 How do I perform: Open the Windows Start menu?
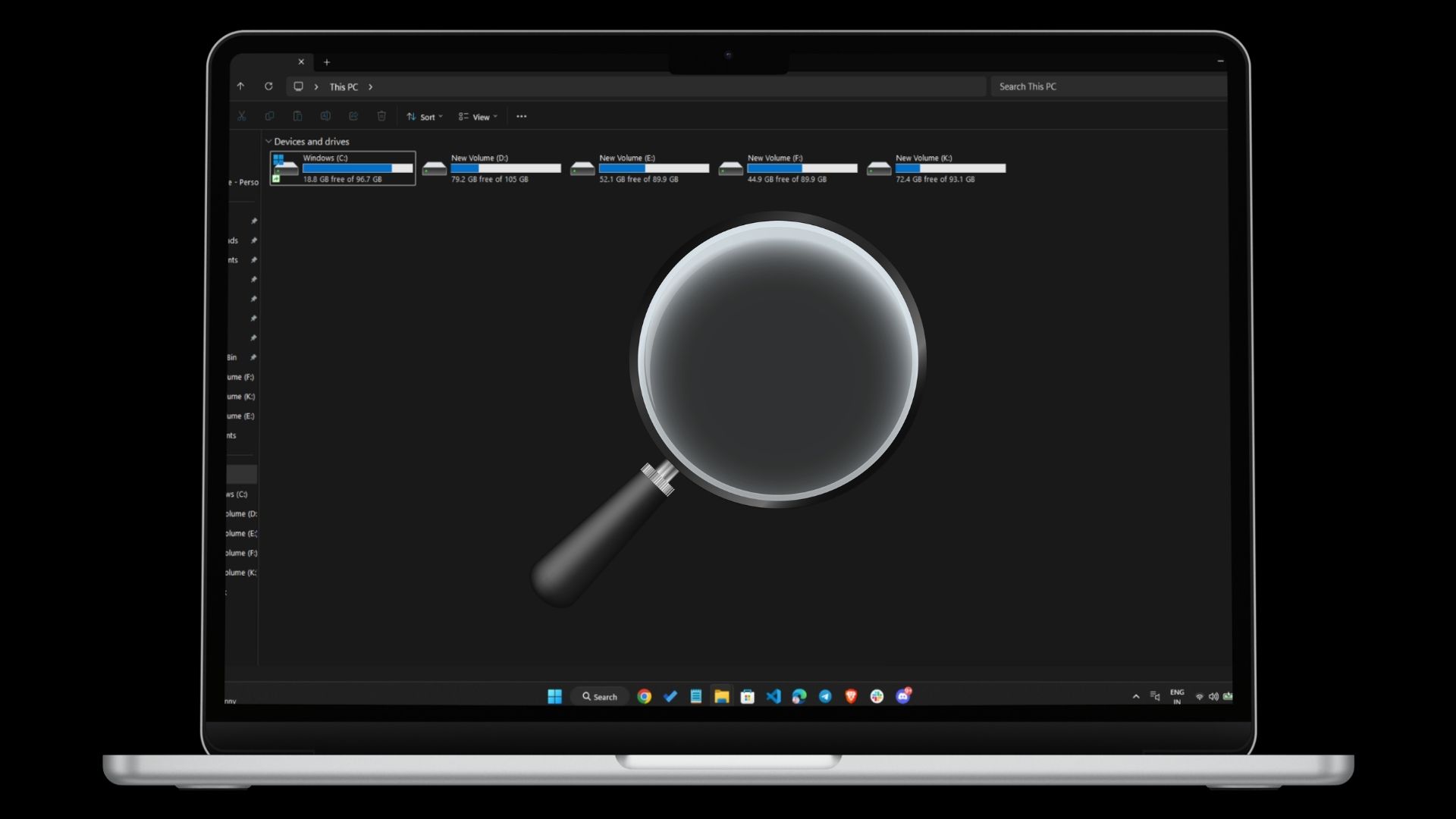click(x=554, y=696)
